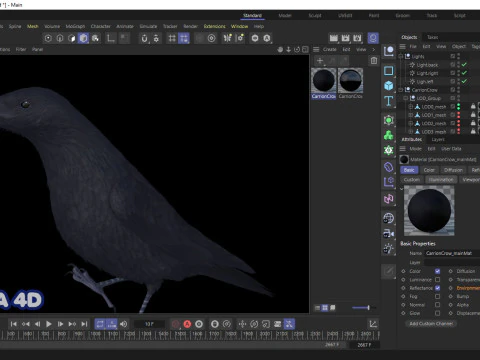The width and height of the screenshot is (480, 360).
Task: Open the purple Deformer tool icon
Action: [x=389, y=167]
